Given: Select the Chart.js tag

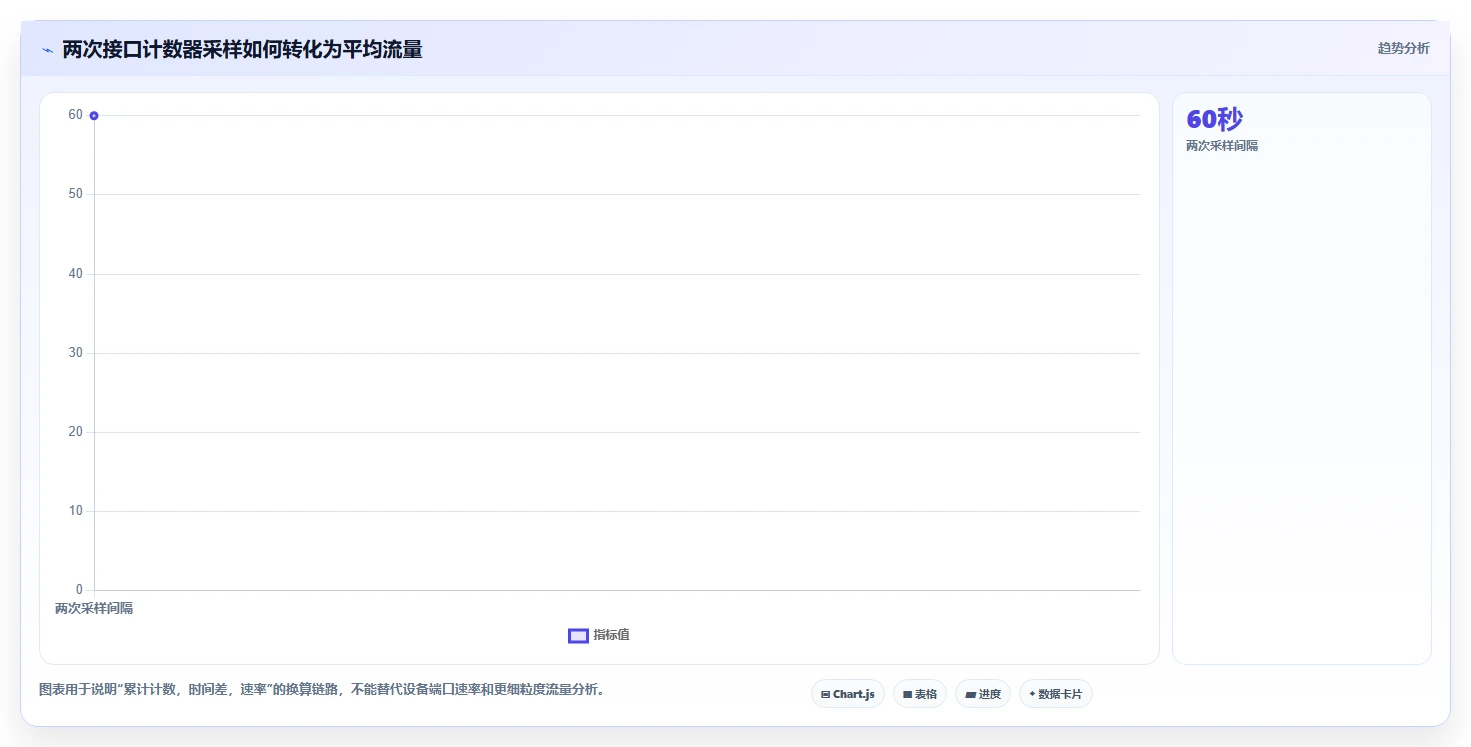Looking at the screenshot, I should coord(848,694).
